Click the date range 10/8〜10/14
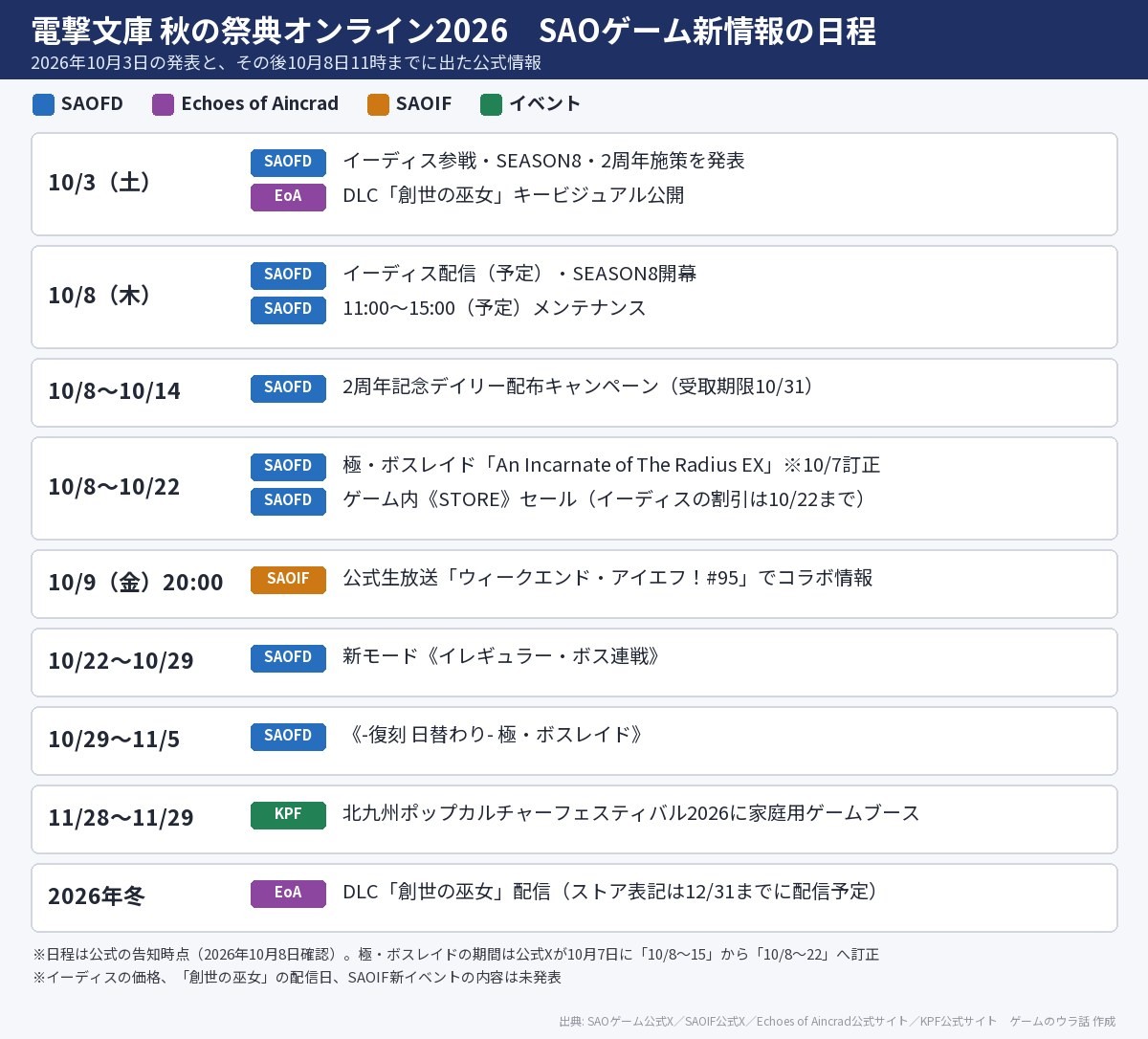 pyautogui.click(x=114, y=391)
